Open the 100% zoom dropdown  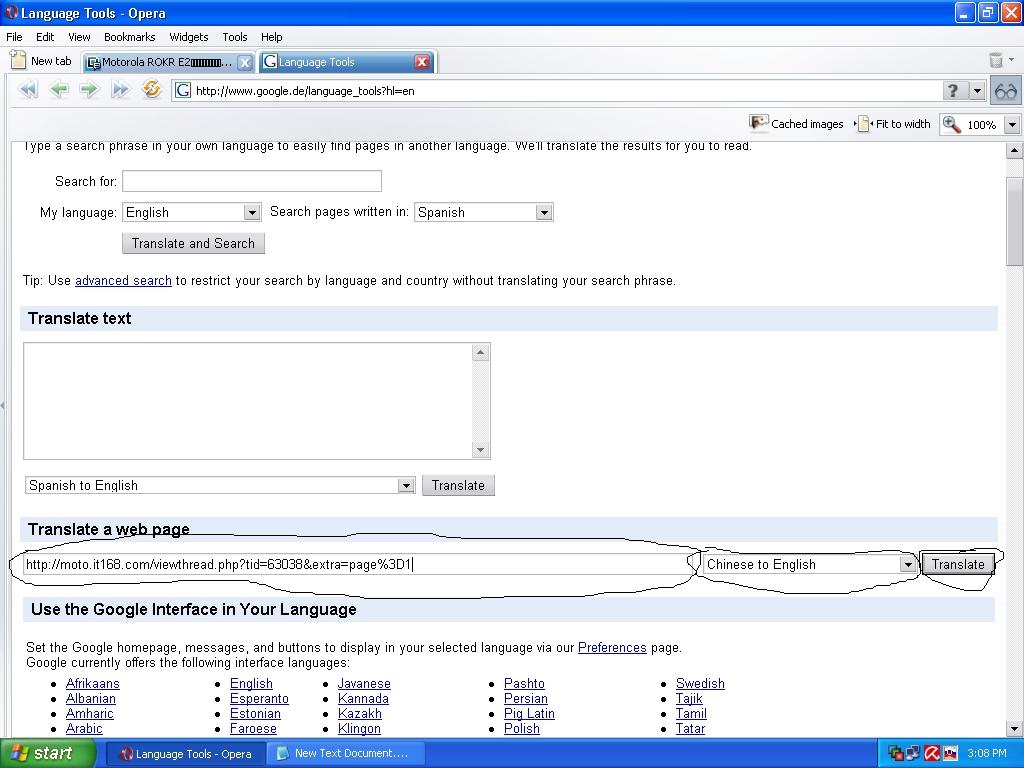(x=1012, y=124)
